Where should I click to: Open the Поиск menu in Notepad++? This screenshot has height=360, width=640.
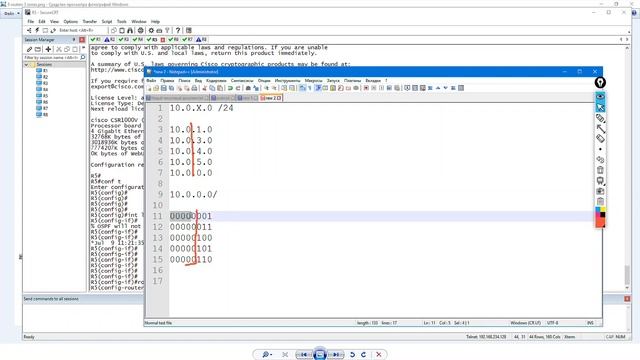pos(184,80)
